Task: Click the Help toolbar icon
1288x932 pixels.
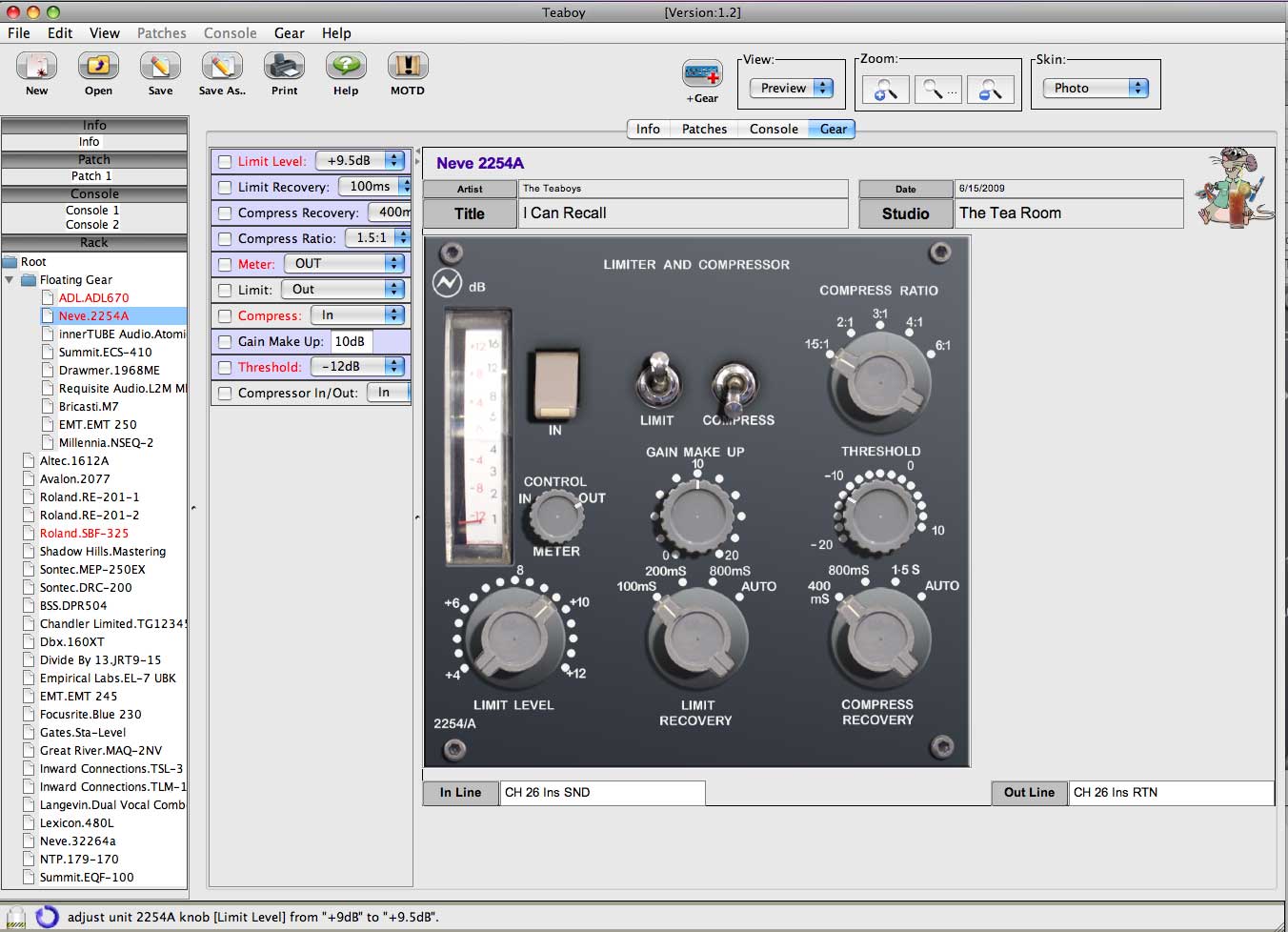Action: coord(346,66)
